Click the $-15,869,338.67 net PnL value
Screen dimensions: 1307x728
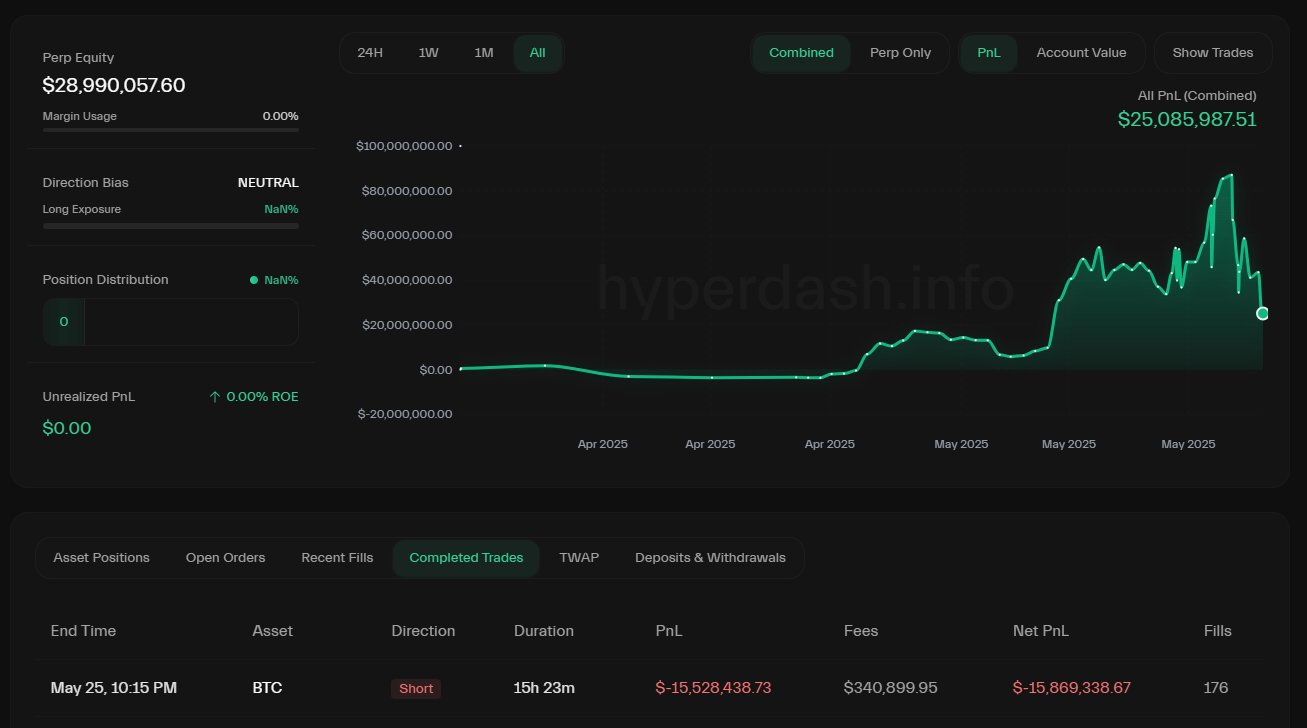click(1072, 688)
